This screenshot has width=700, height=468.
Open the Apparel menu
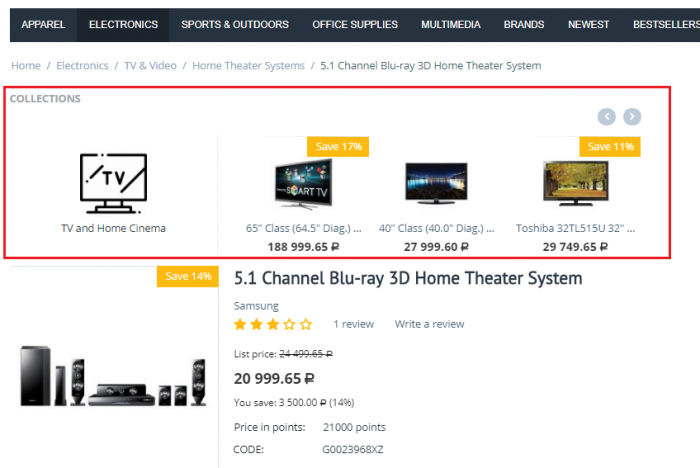43,25
